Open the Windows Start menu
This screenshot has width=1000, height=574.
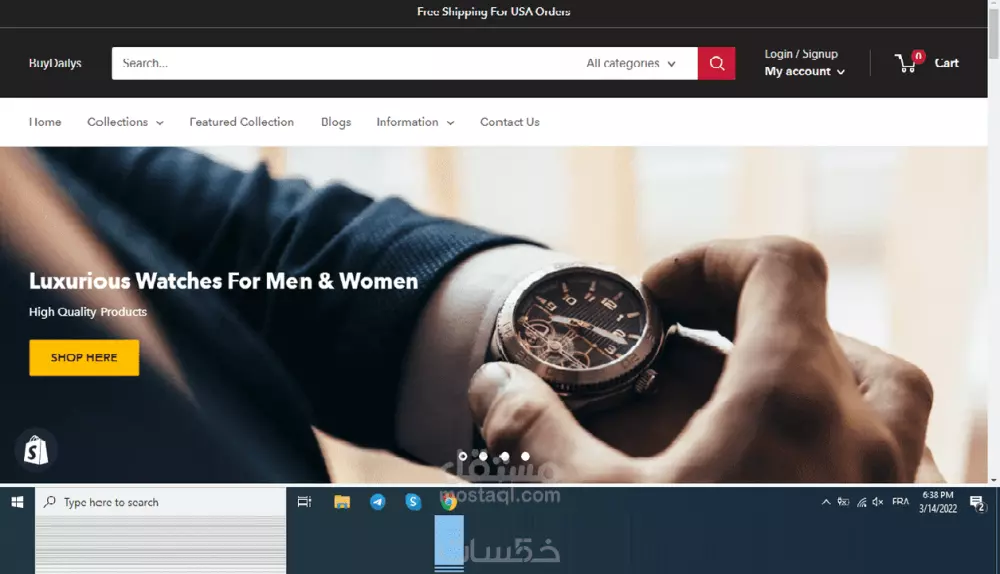pyautogui.click(x=17, y=503)
